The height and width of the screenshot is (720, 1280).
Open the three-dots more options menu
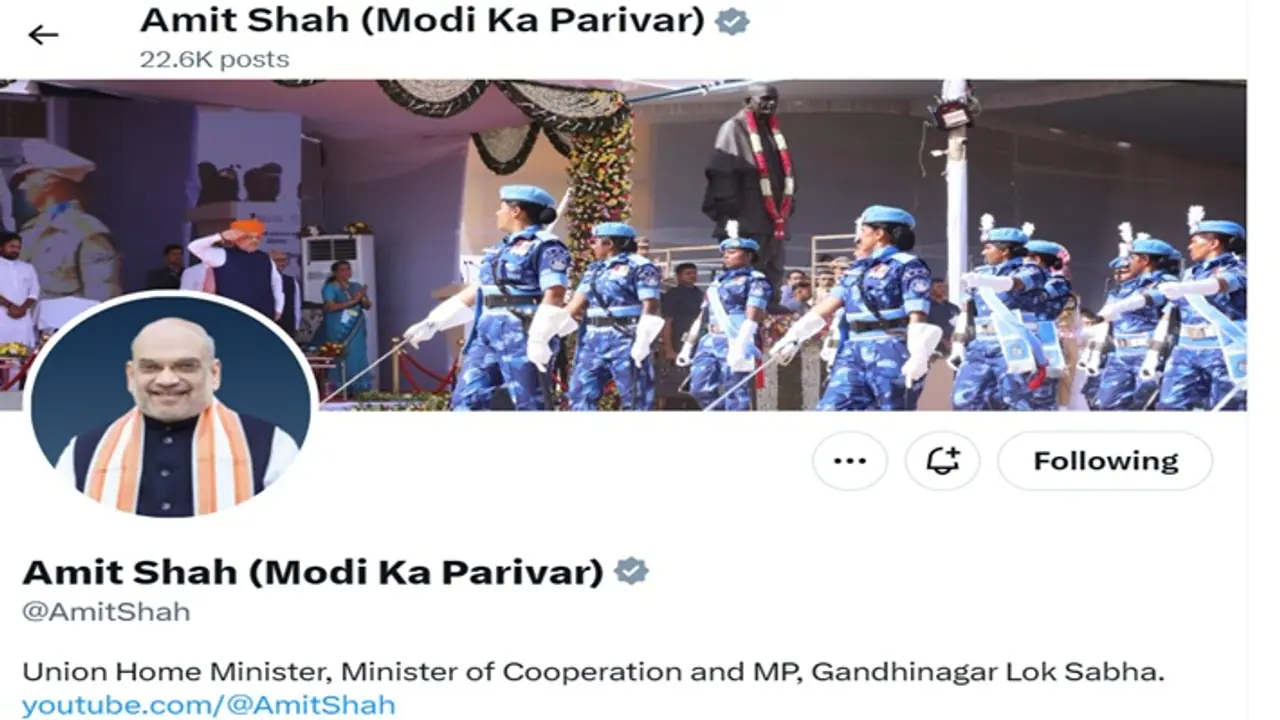(849, 461)
